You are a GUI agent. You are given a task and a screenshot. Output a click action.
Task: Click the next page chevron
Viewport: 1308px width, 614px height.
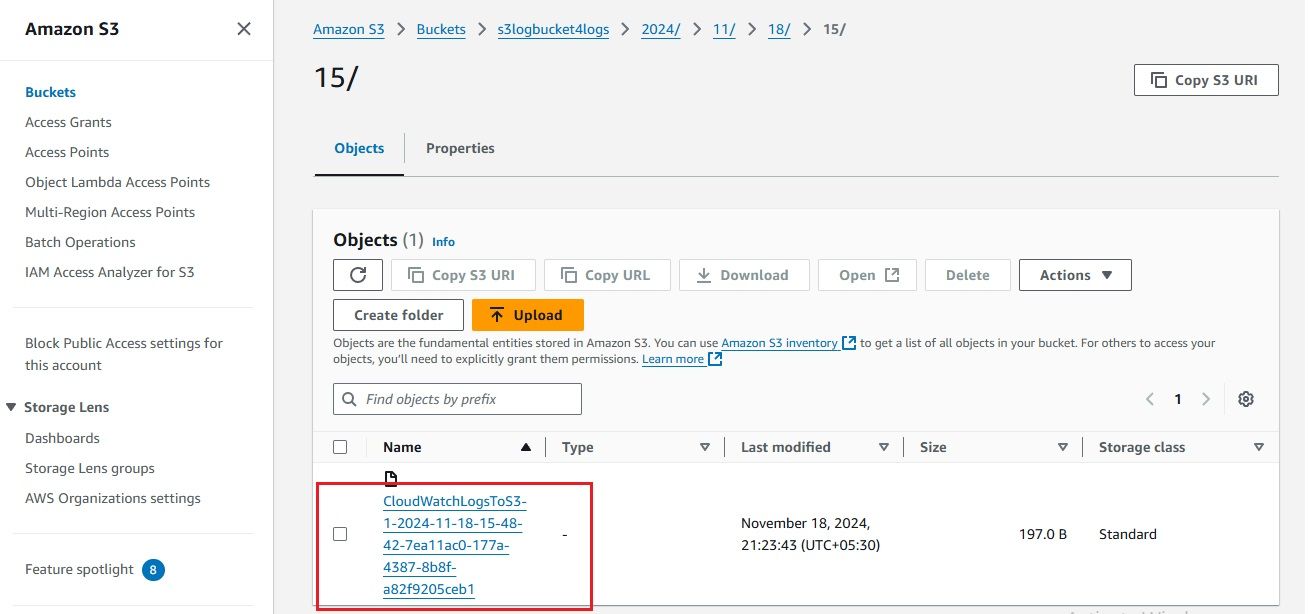1206,398
